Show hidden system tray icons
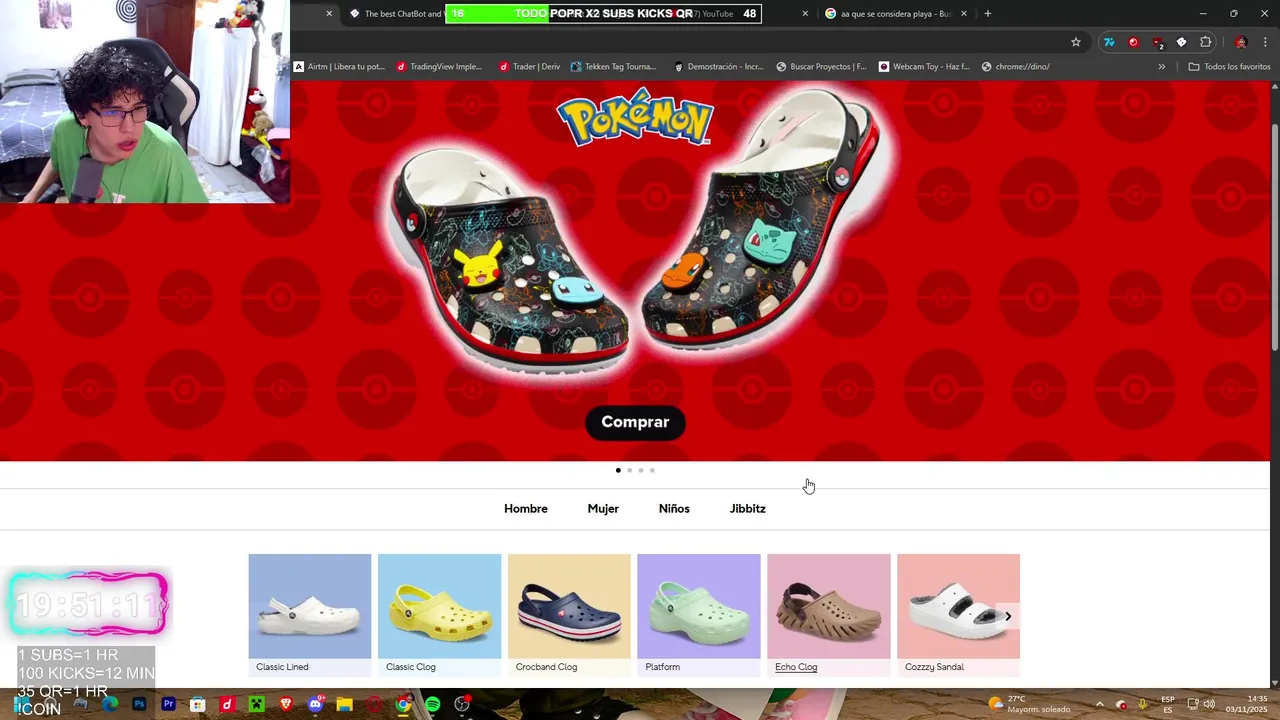 coord(1099,704)
